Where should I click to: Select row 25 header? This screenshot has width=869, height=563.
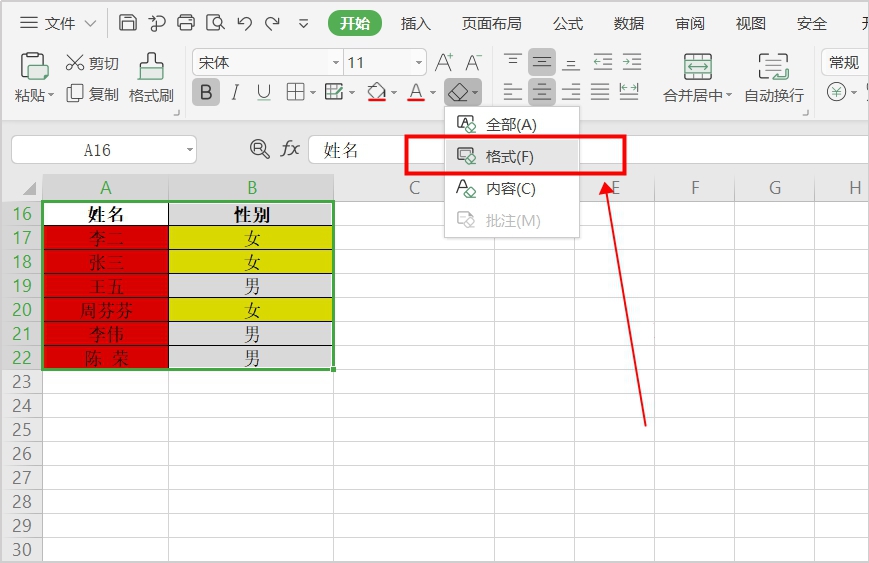[x=22, y=429]
